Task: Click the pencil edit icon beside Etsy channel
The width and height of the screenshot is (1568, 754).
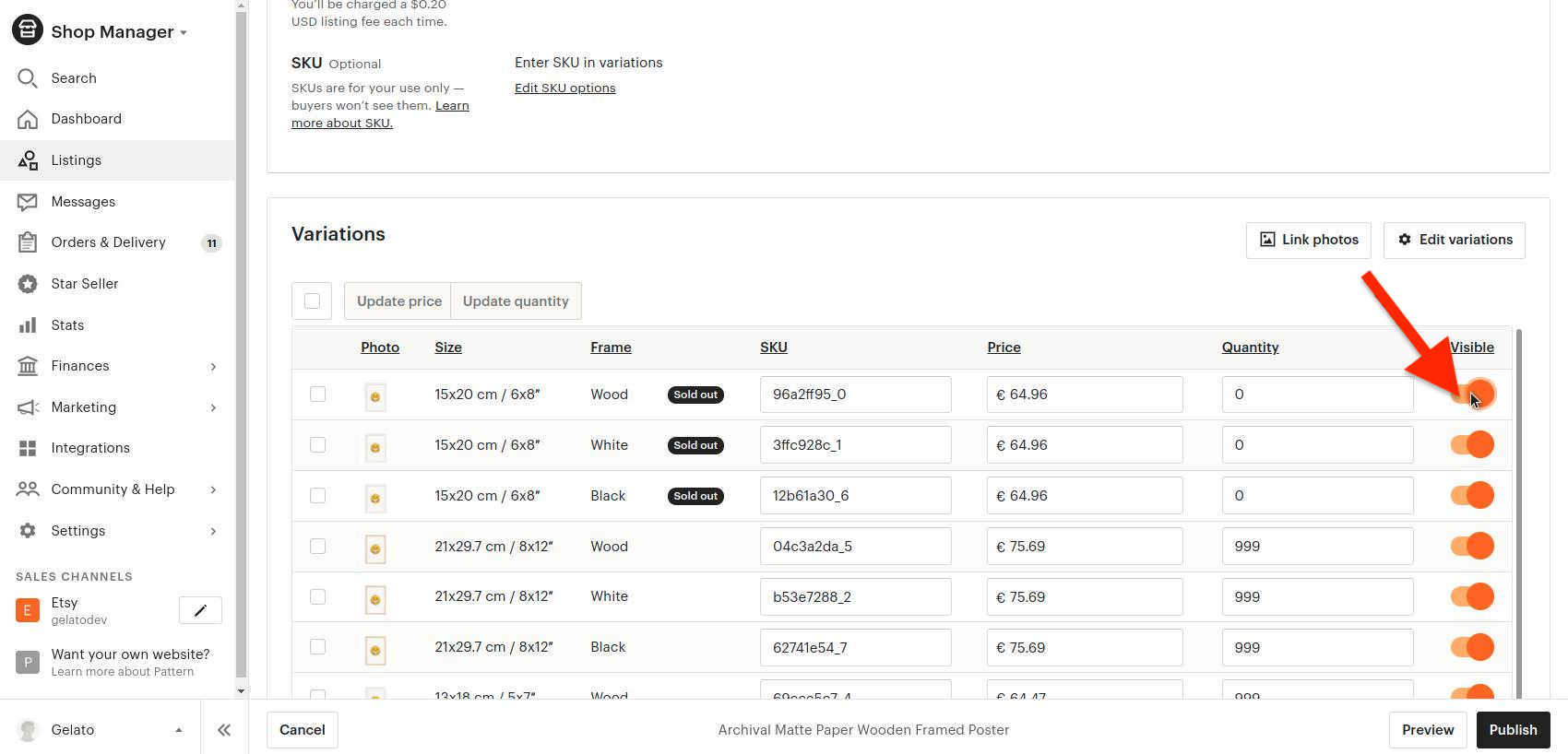Action: (x=200, y=610)
